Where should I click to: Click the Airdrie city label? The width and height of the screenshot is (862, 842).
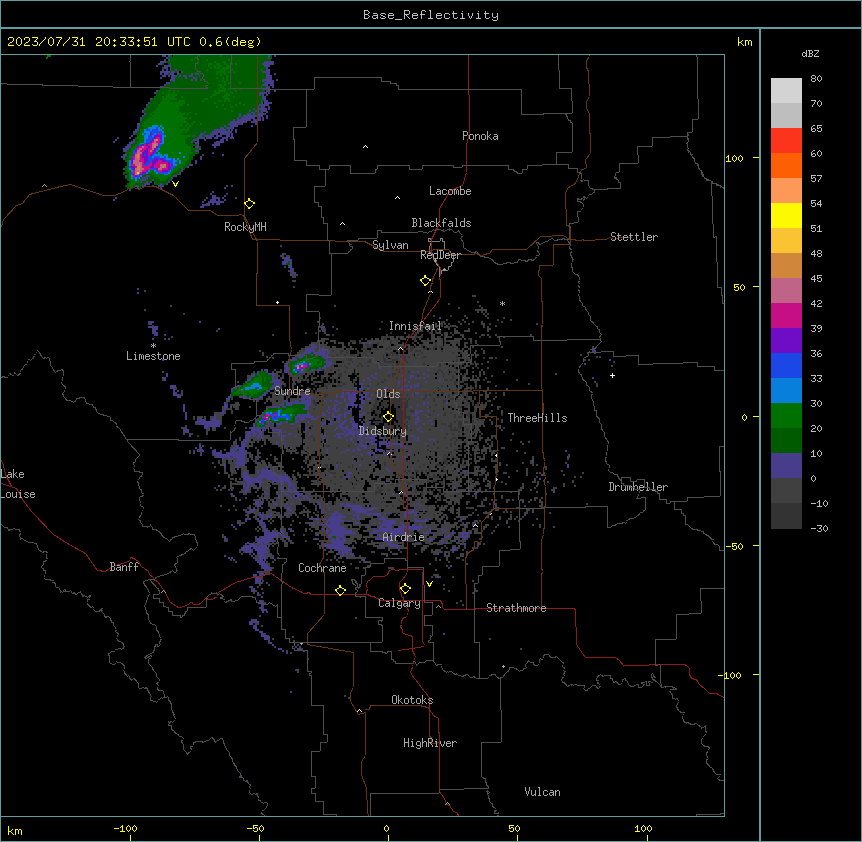click(x=403, y=537)
